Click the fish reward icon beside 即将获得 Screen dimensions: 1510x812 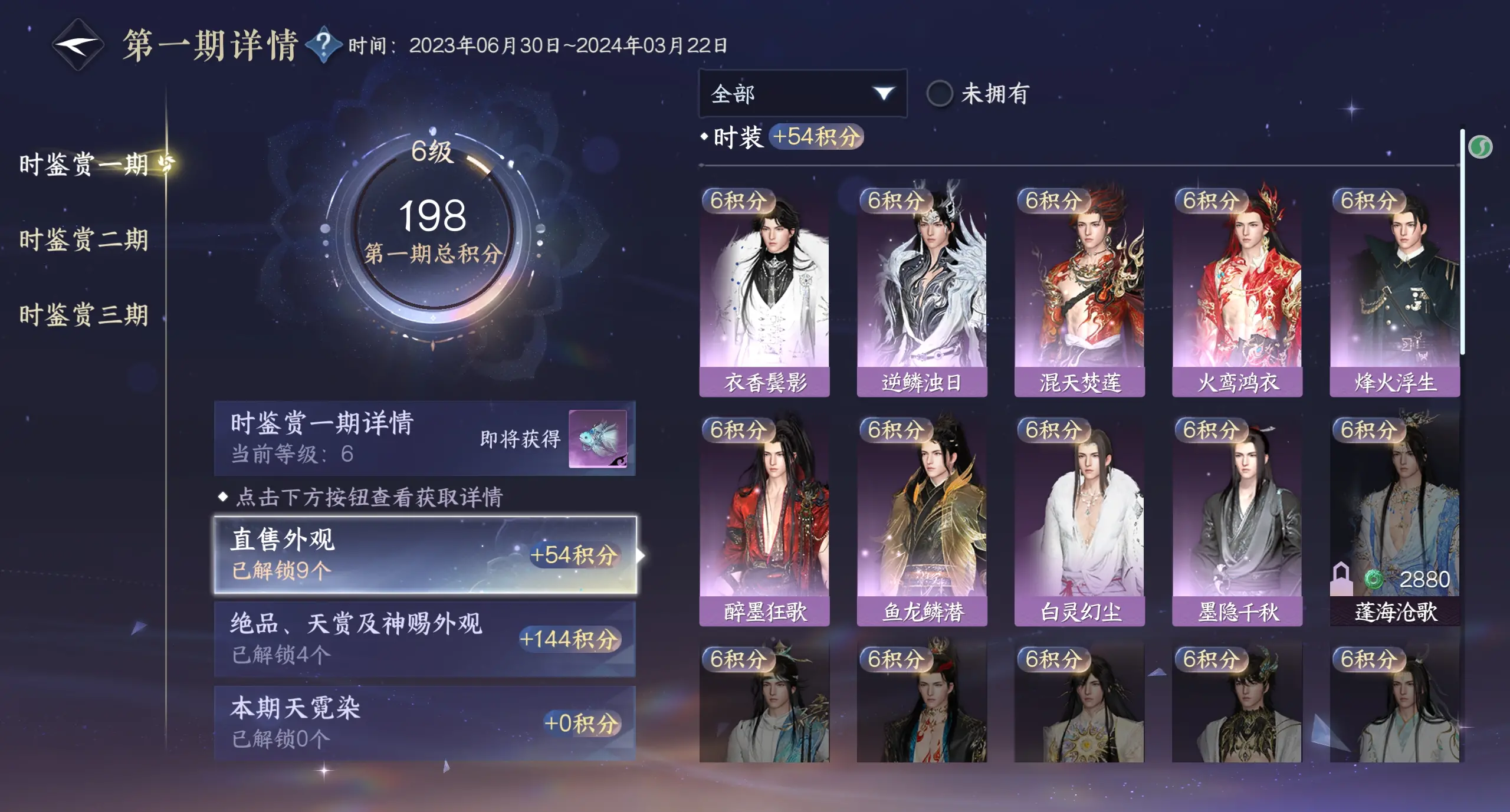[x=598, y=439]
